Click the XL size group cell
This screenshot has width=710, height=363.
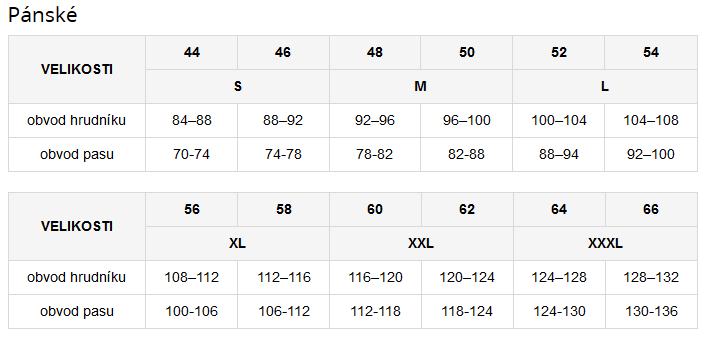tap(238, 244)
